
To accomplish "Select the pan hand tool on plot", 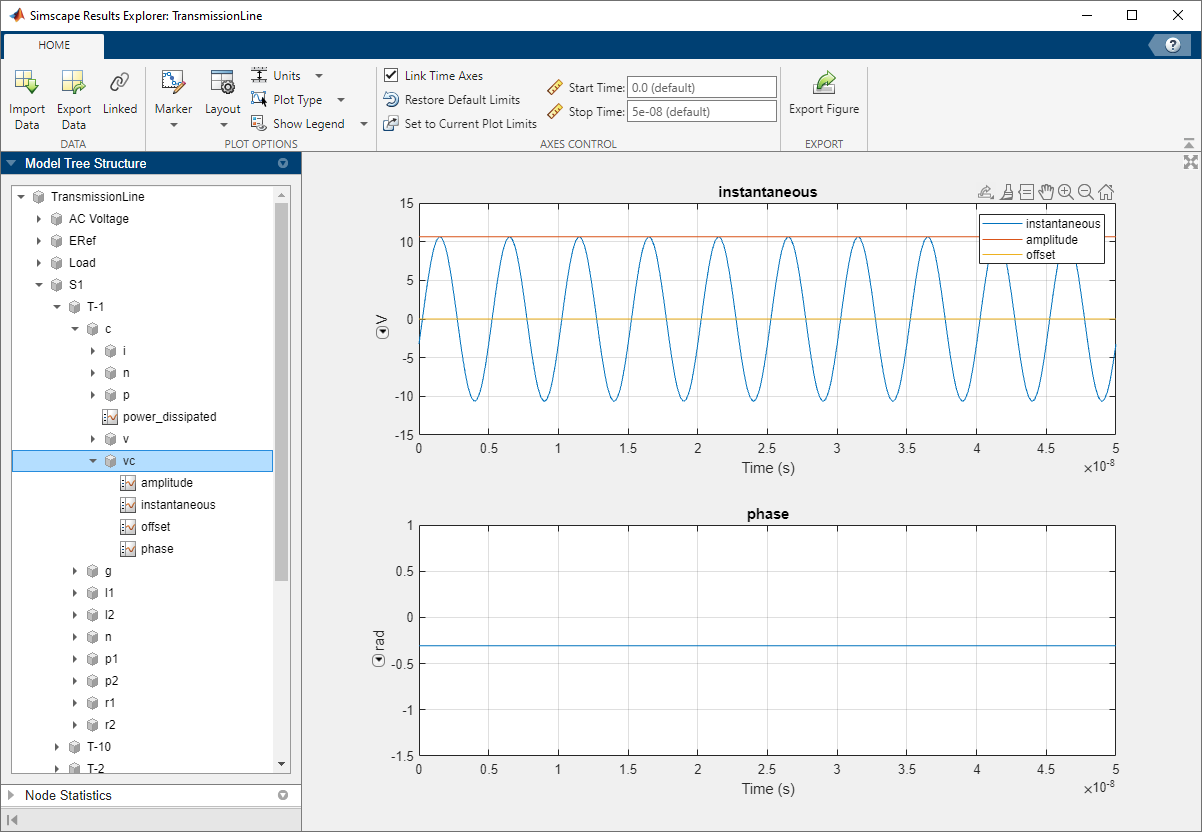I will [x=1046, y=192].
